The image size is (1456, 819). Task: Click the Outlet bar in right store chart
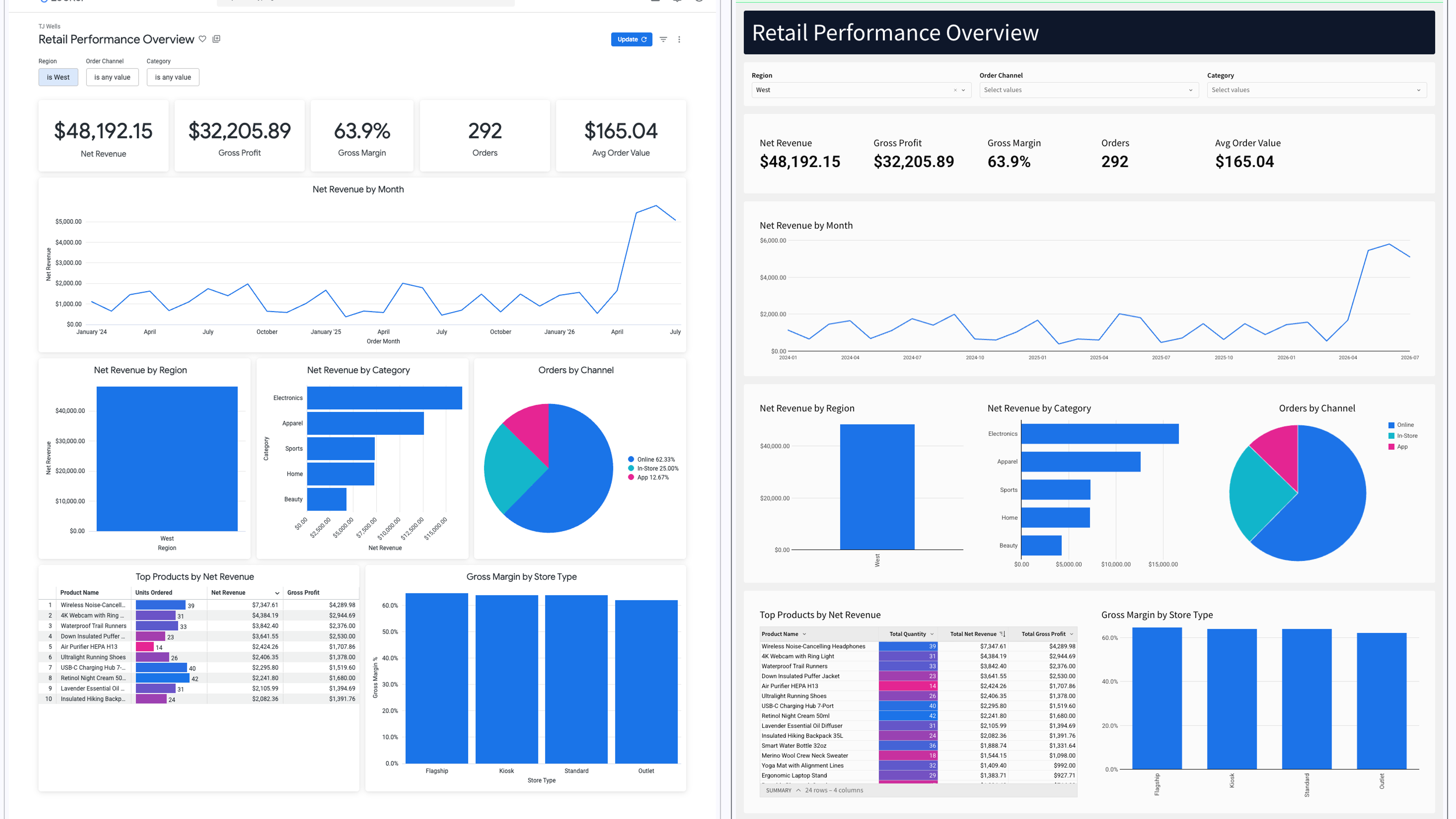pyautogui.click(x=1381, y=701)
